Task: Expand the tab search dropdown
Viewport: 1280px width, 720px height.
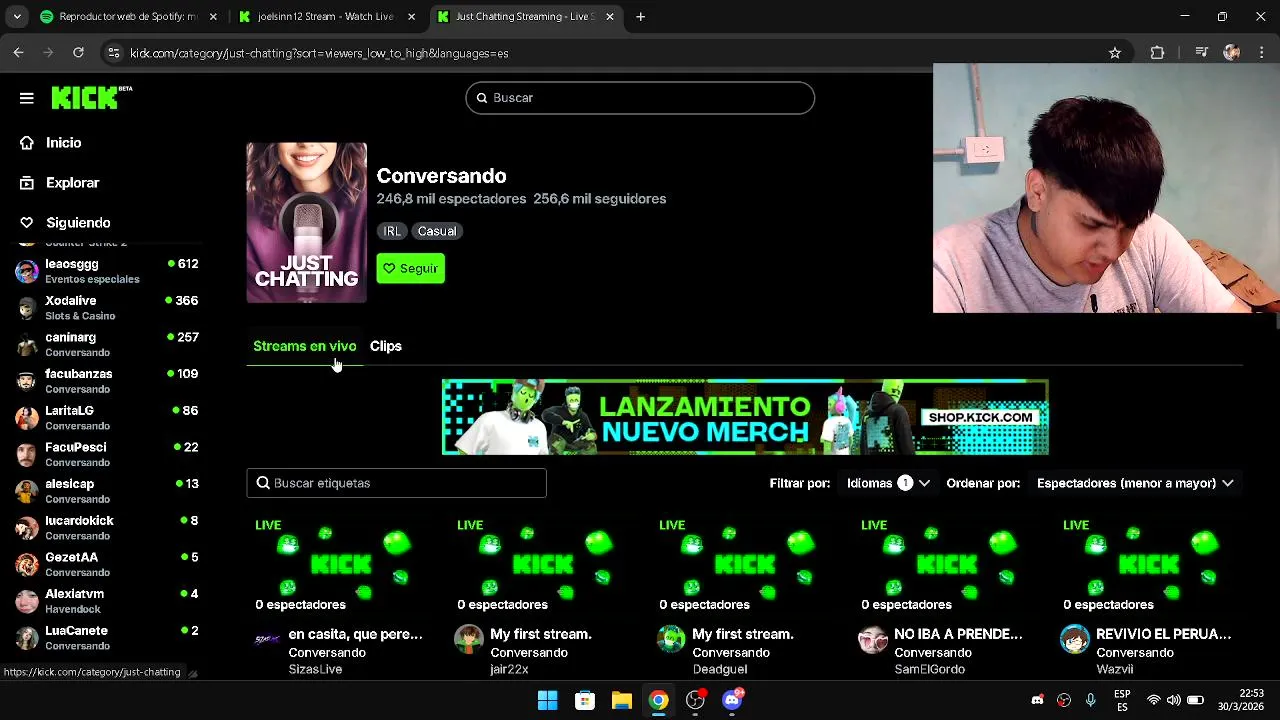Action: (17, 17)
